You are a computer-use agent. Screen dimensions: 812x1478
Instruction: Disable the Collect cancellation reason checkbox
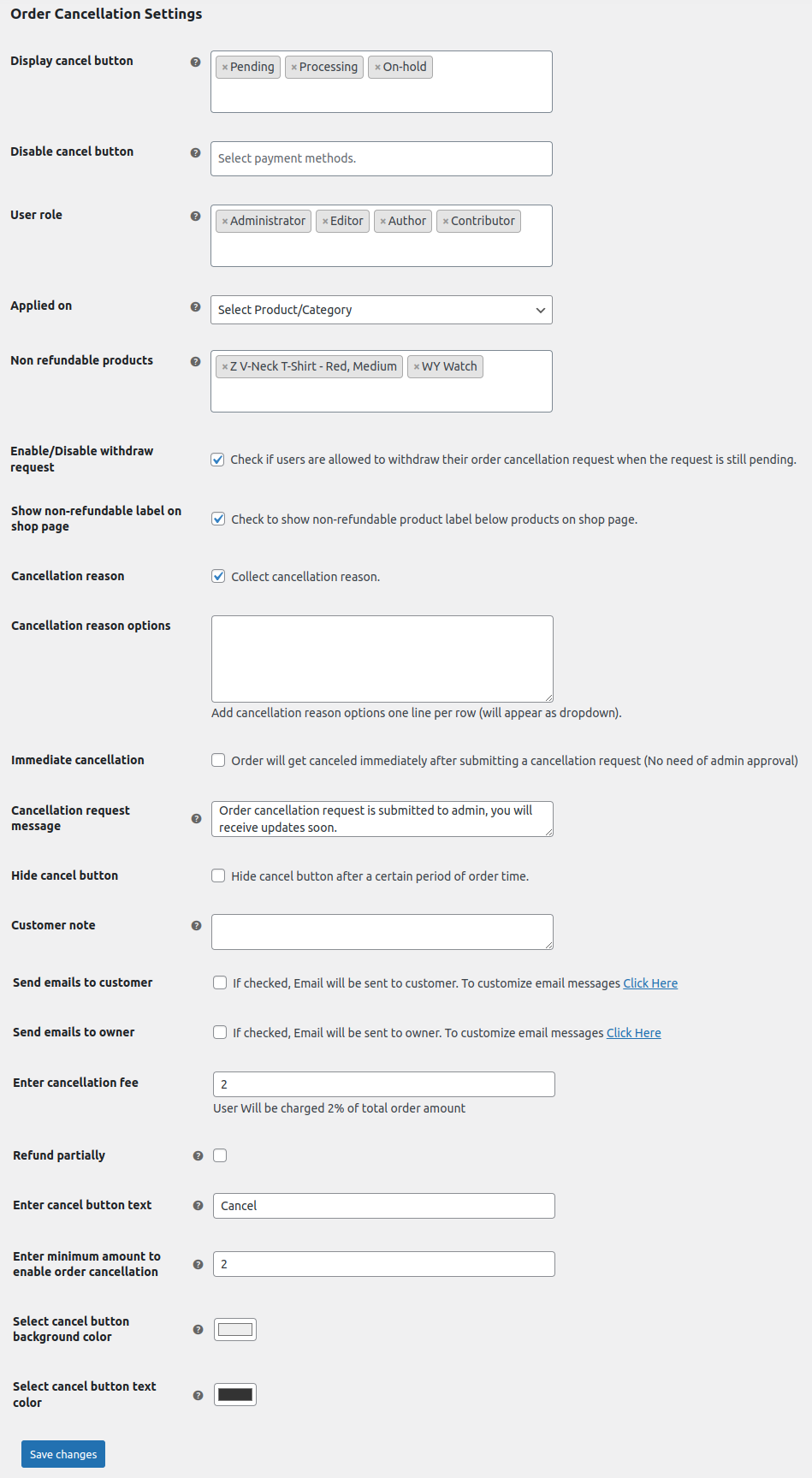coord(218,576)
